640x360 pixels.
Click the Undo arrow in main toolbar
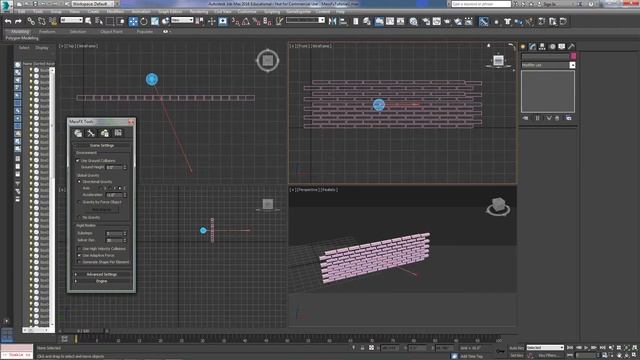(x=8, y=21)
